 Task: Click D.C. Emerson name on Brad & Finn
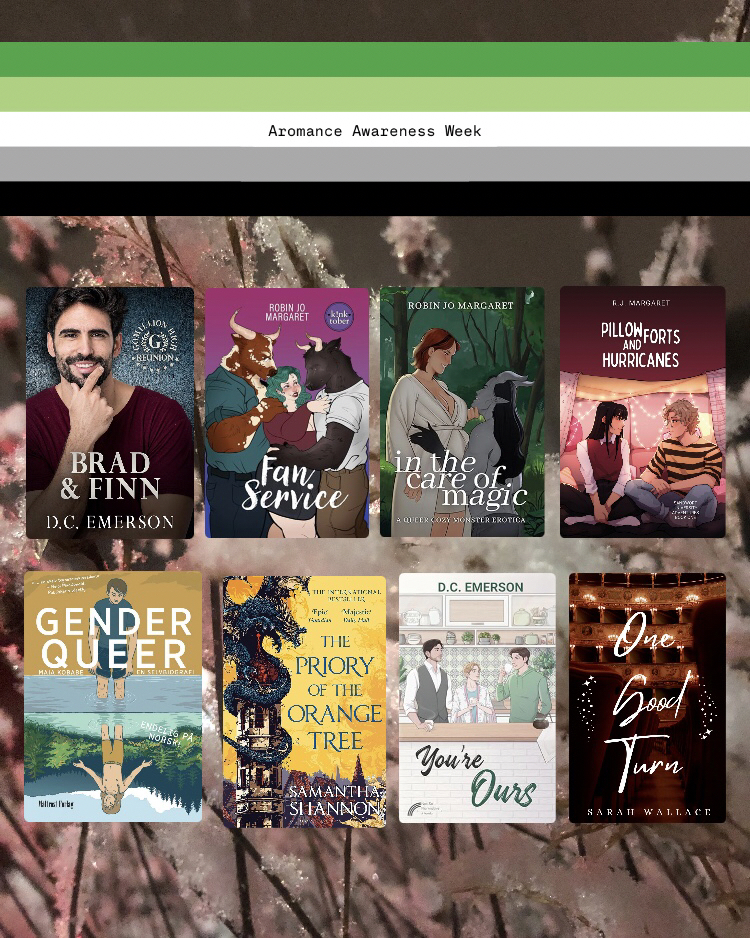[109, 522]
